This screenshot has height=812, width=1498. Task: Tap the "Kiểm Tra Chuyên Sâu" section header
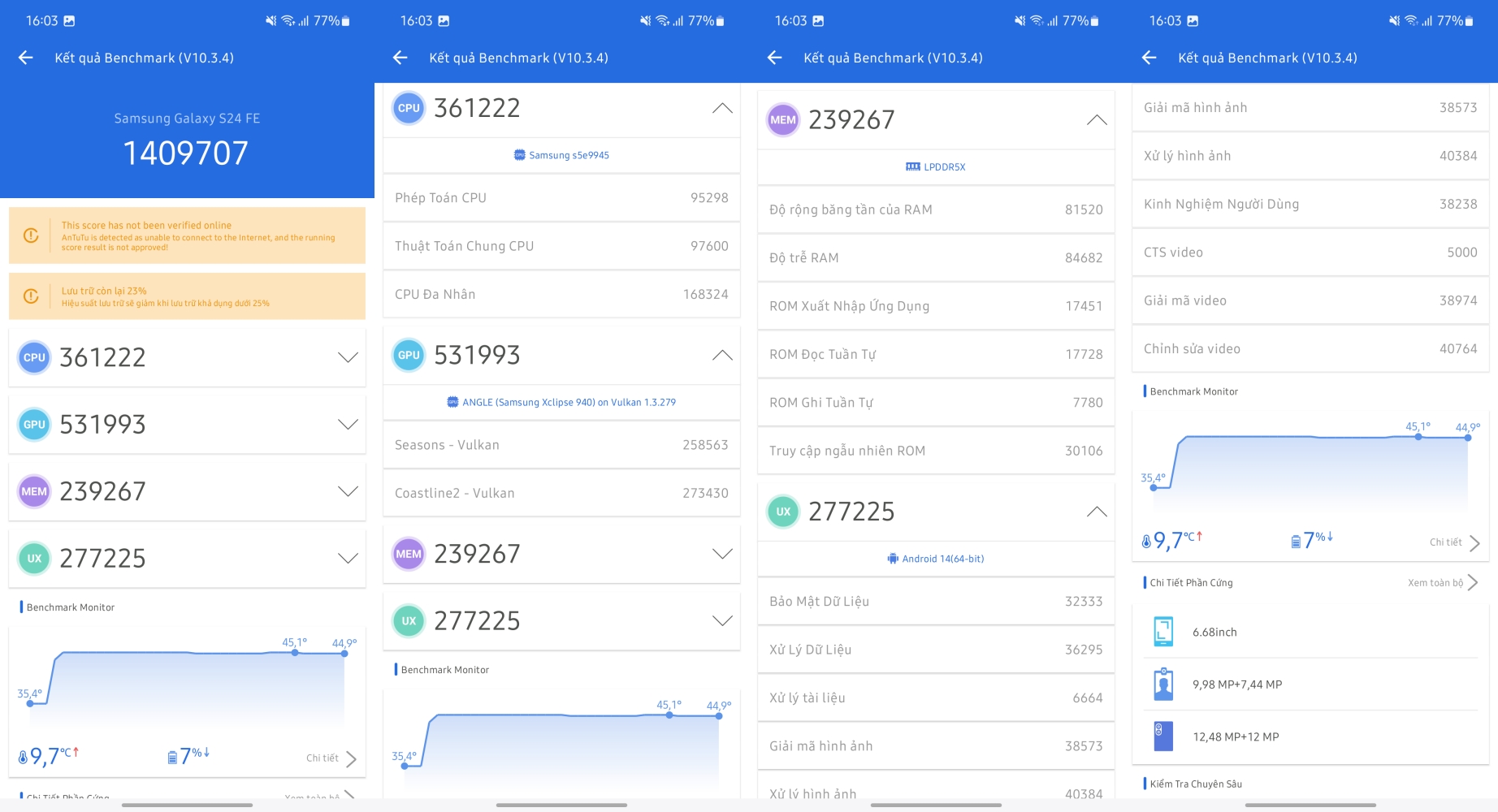click(1195, 784)
